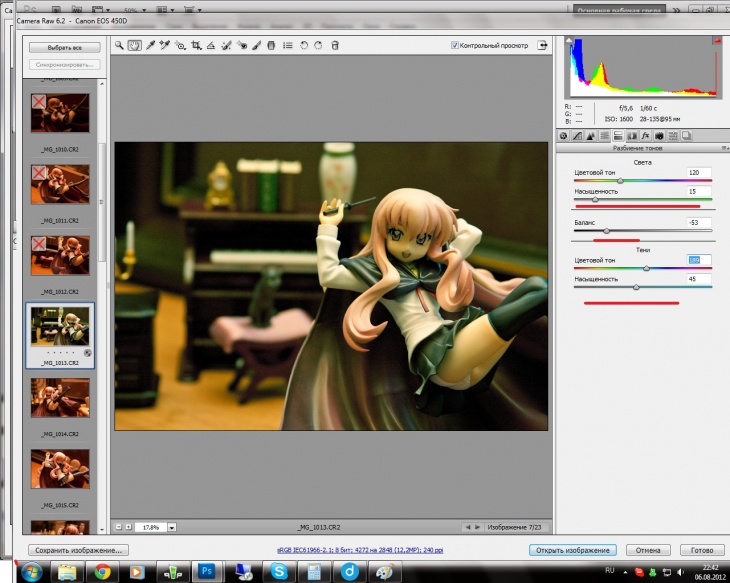Open Skype from the taskbar
Image resolution: width=730 pixels, height=583 pixels.
[x=279, y=571]
